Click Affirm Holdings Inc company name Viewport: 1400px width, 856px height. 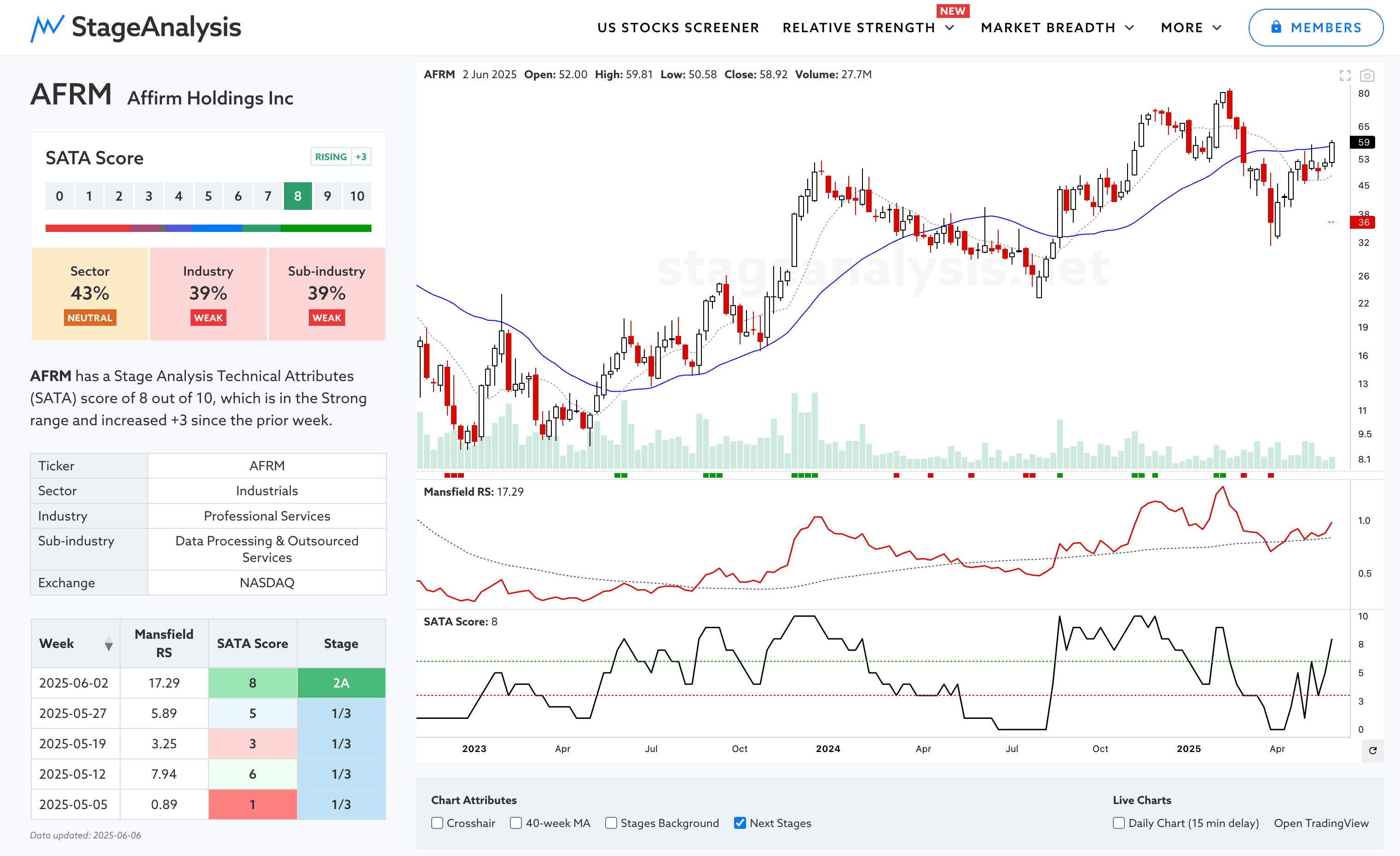(210, 98)
